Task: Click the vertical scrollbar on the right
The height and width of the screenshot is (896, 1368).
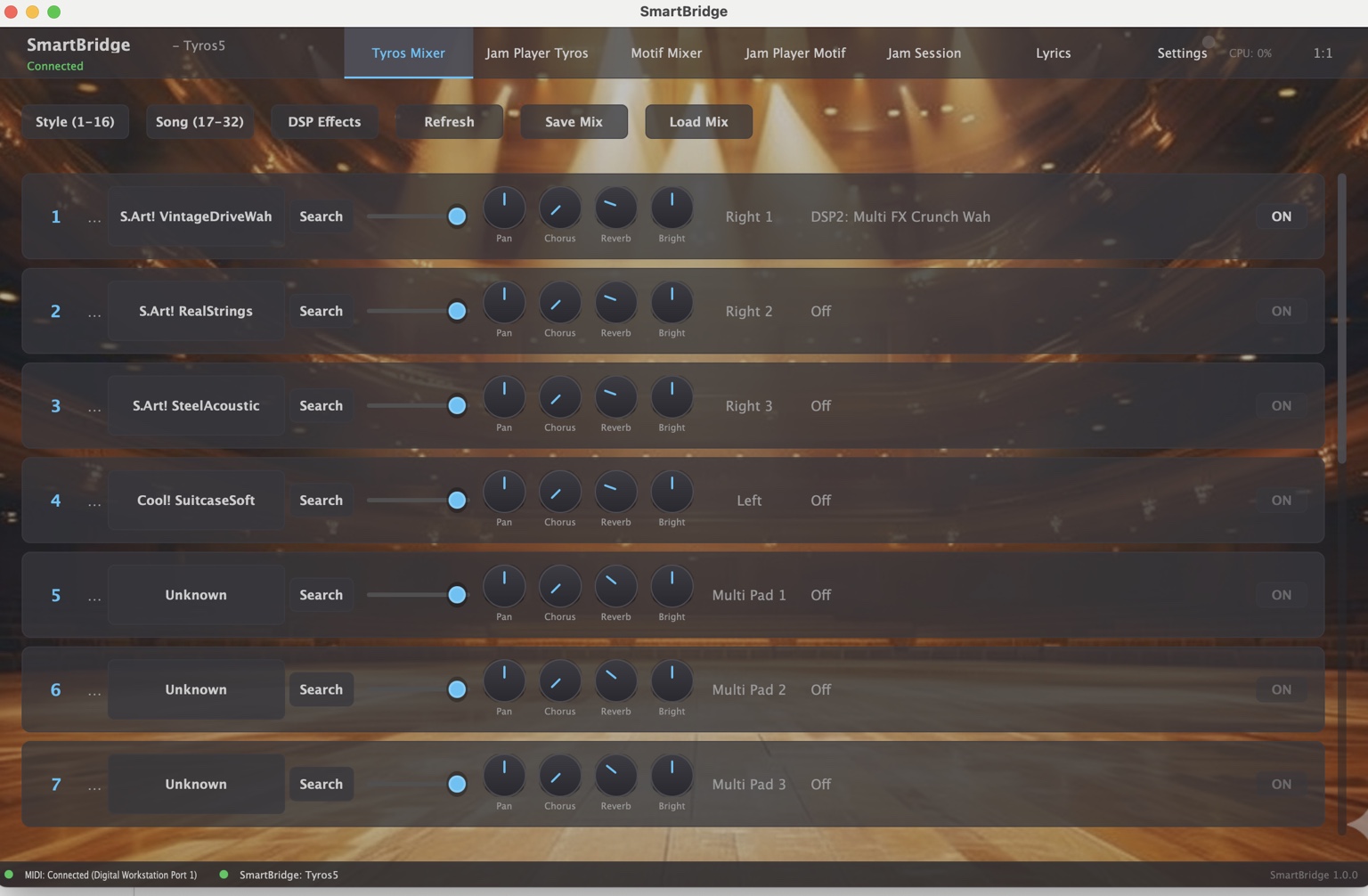Action: (1342, 321)
